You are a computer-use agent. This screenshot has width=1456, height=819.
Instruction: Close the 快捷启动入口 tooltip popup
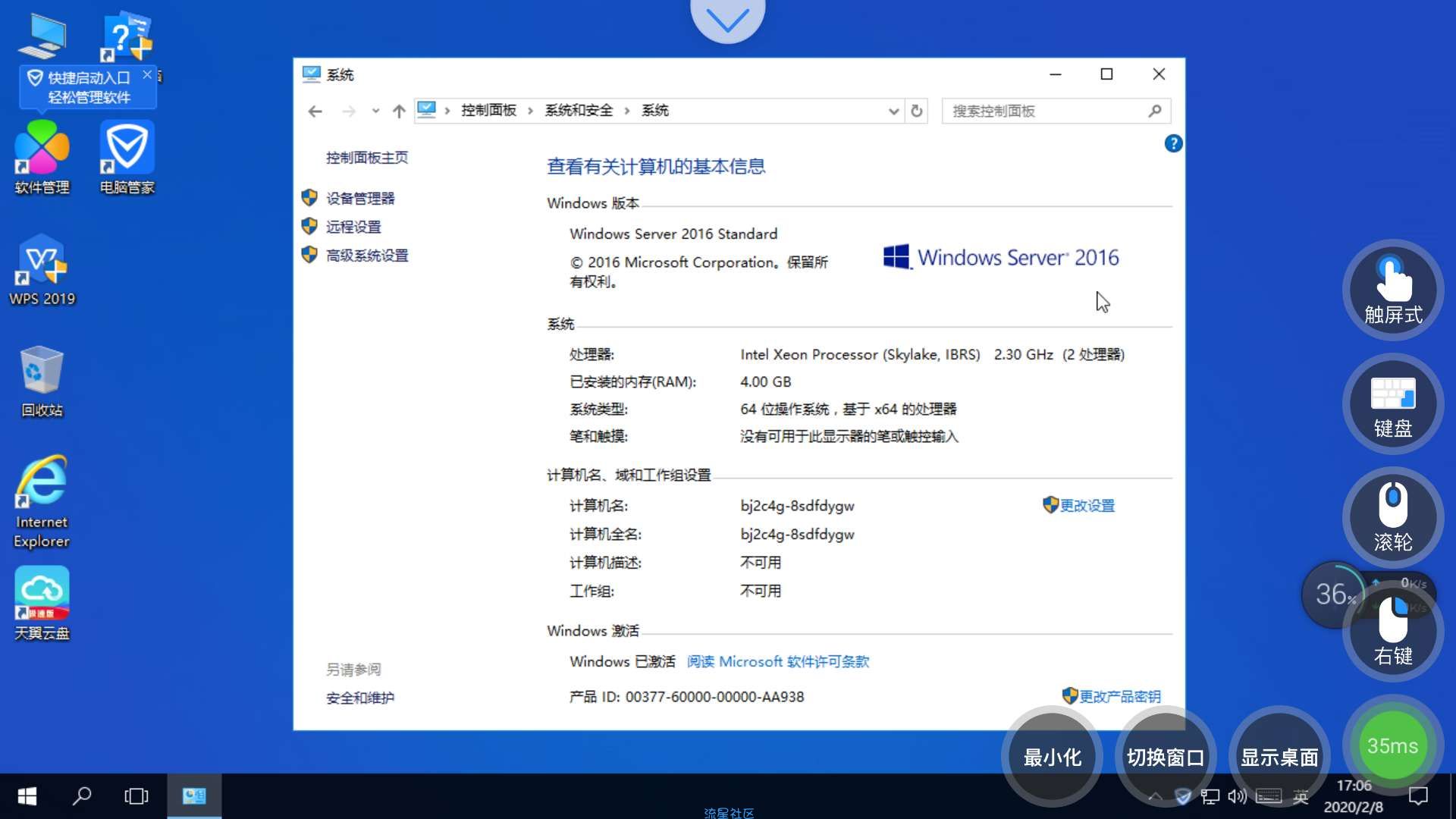coord(147,74)
